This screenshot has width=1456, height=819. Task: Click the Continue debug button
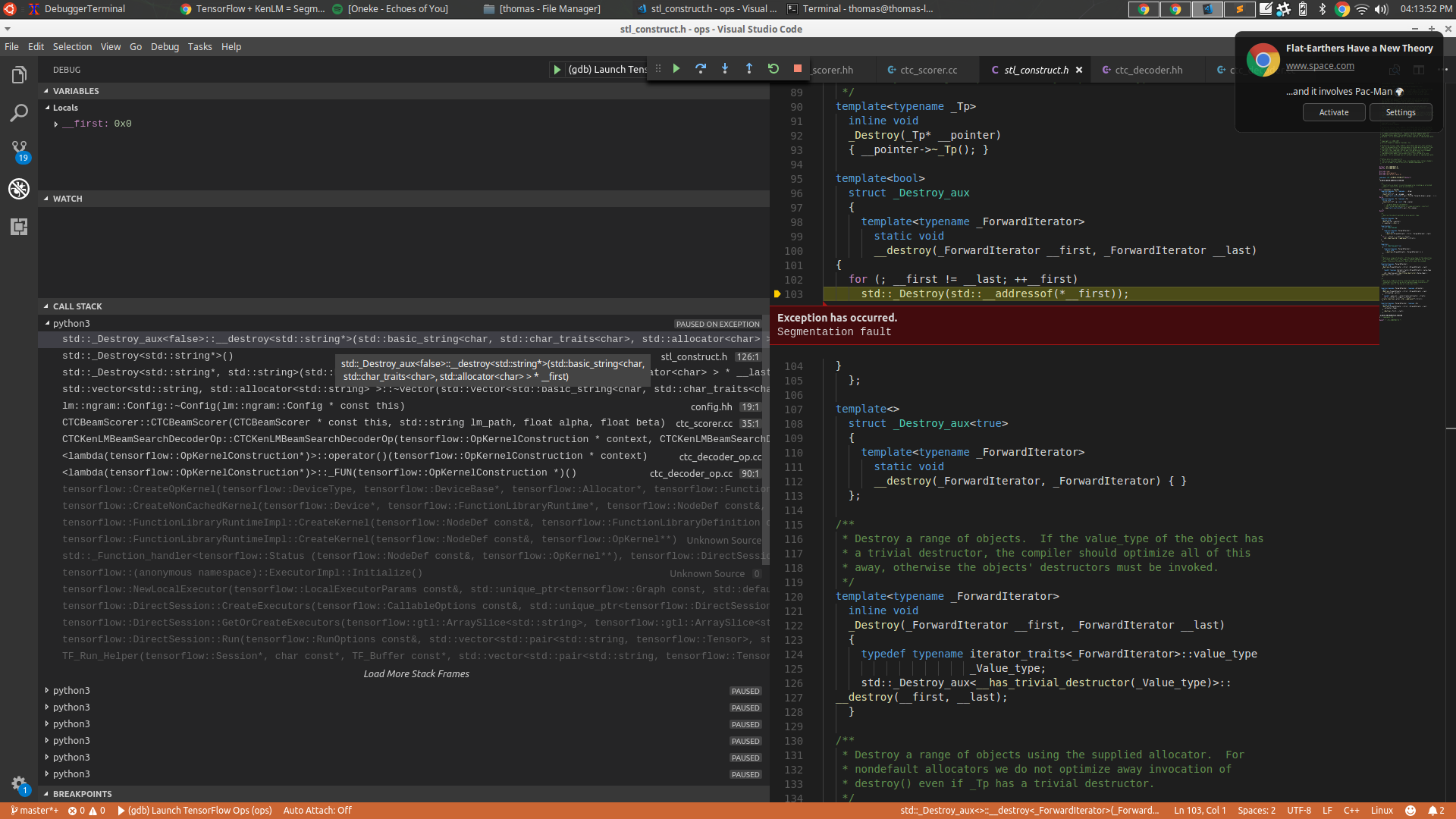[676, 69]
